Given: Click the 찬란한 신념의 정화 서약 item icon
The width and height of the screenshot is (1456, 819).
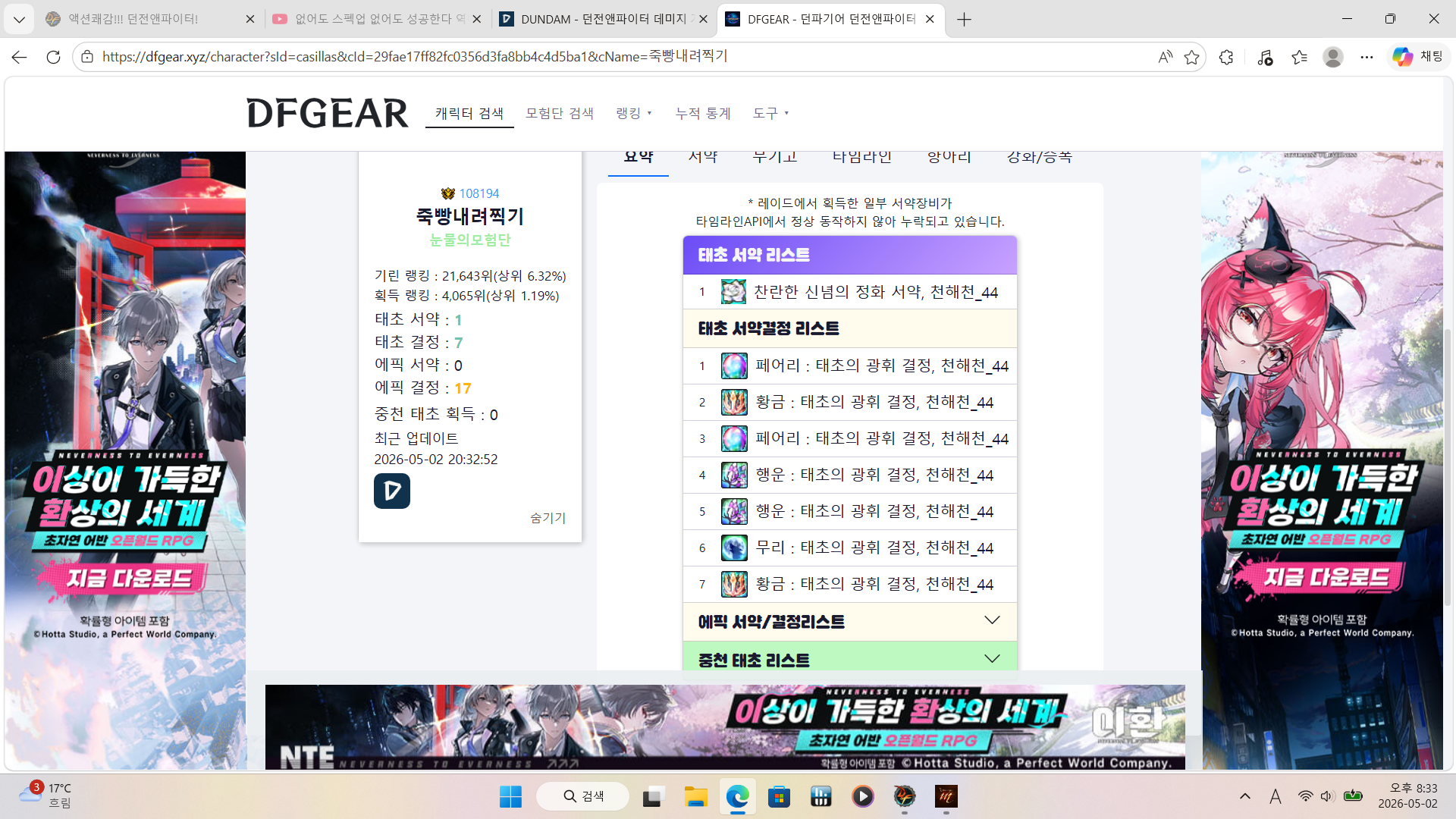Looking at the screenshot, I should coord(733,292).
